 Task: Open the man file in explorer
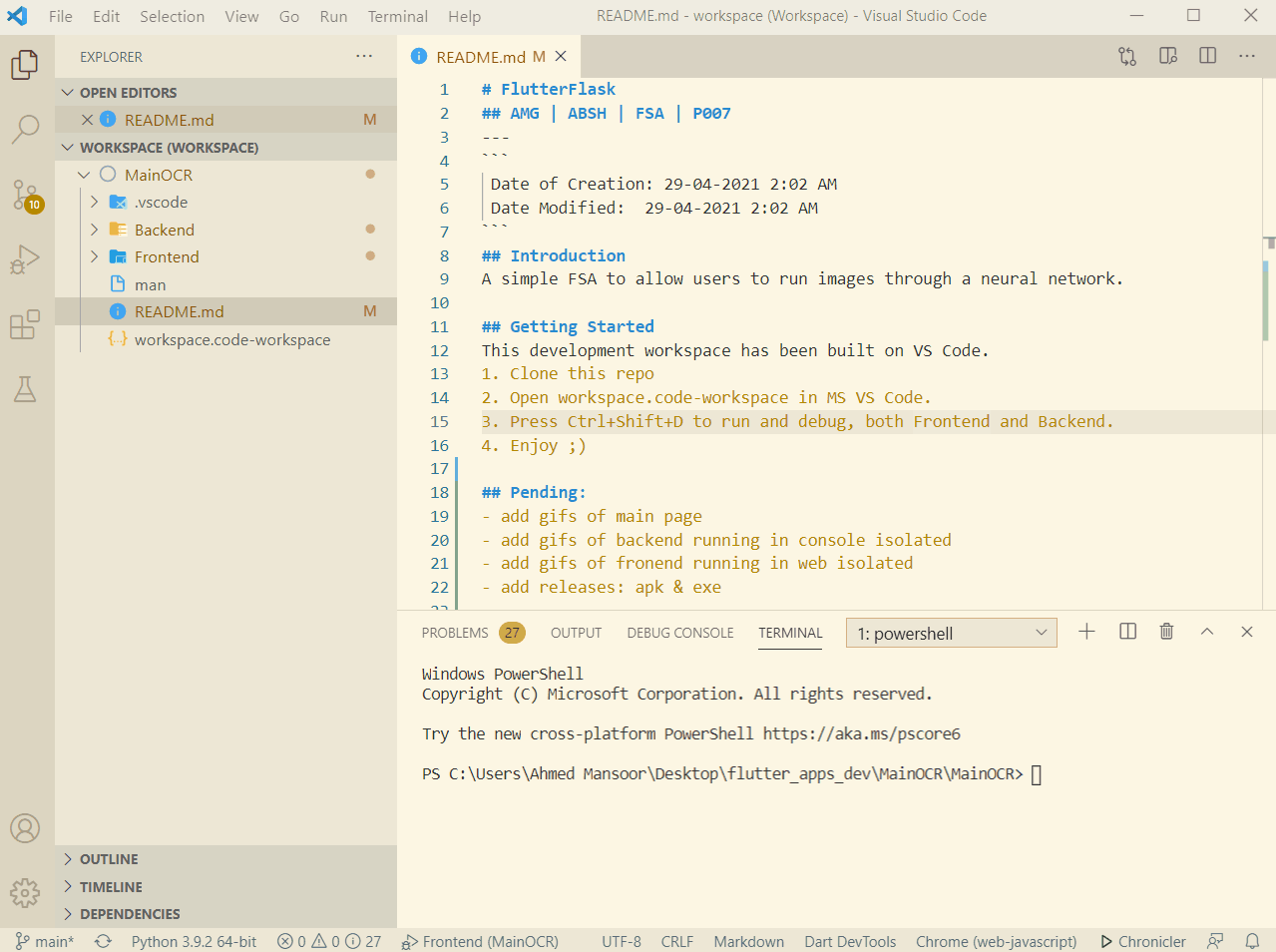click(x=225, y=284)
